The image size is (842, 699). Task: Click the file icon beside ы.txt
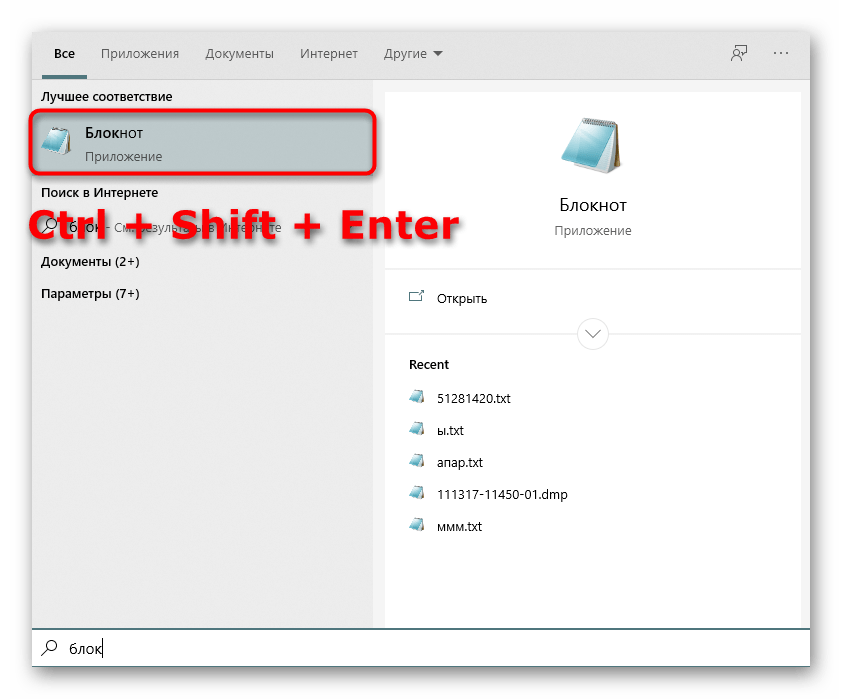[x=417, y=429]
